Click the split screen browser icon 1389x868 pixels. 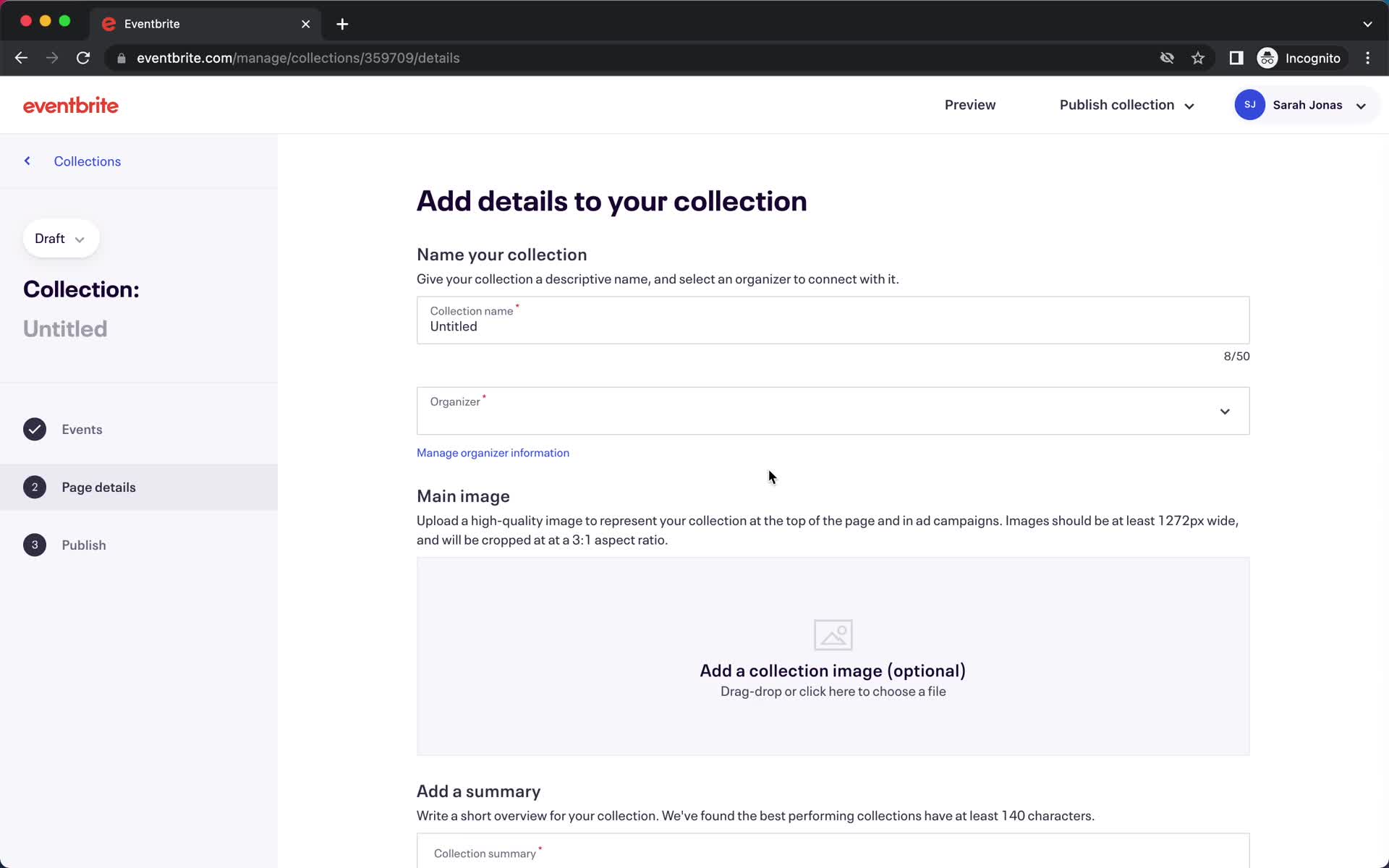click(x=1235, y=58)
